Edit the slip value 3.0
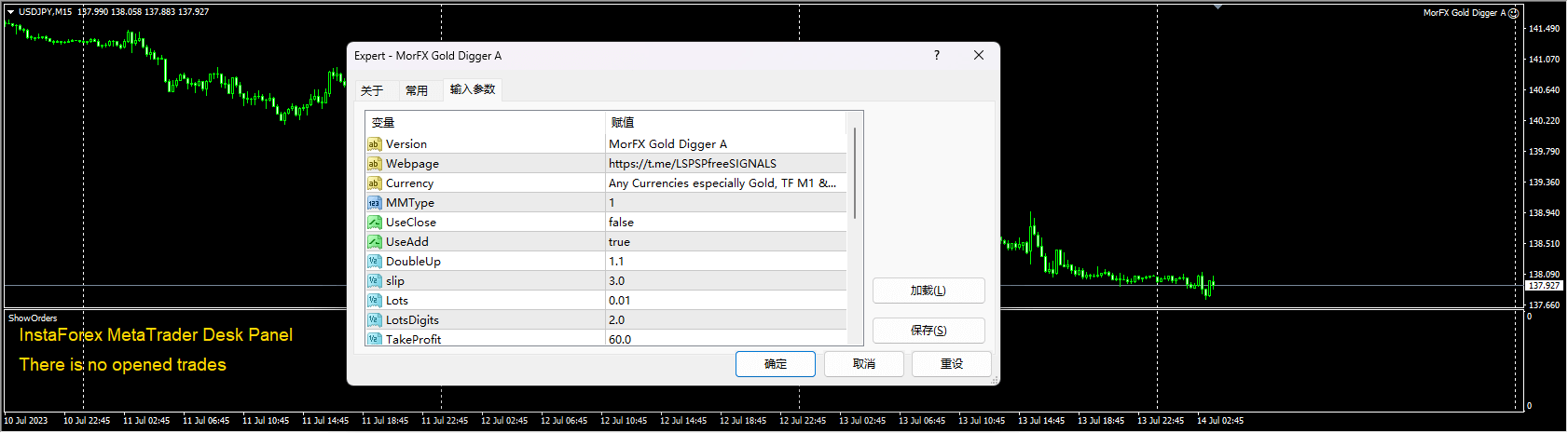The image size is (1568, 433). click(726, 281)
